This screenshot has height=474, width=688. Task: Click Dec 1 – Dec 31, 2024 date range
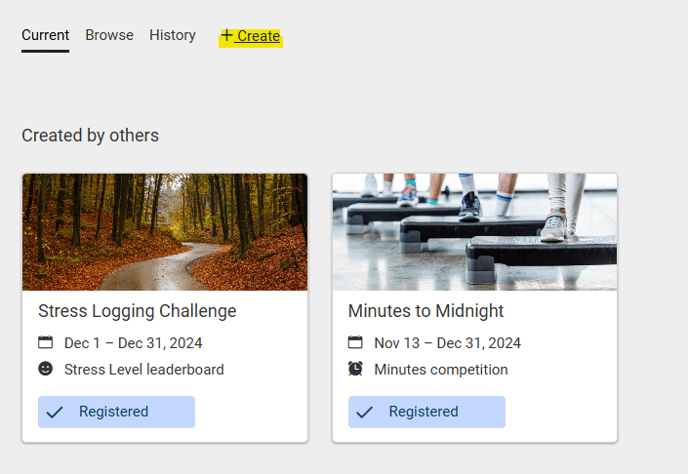coord(133,343)
